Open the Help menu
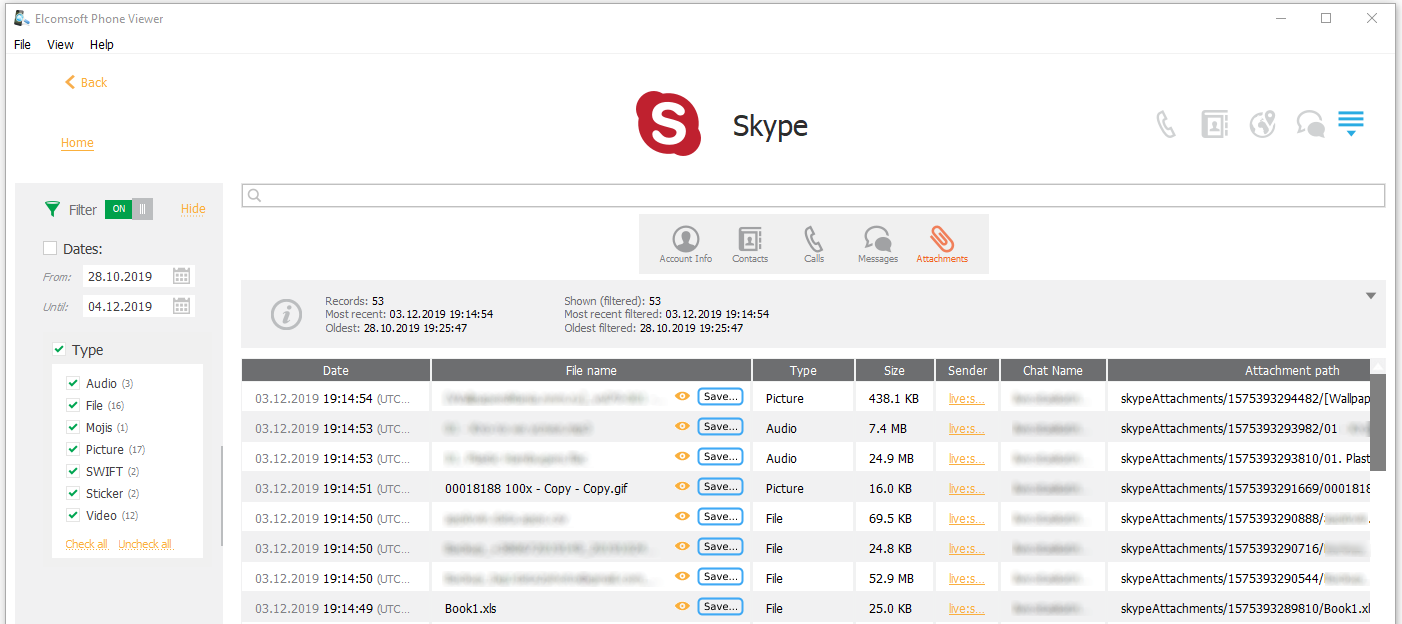The width and height of the screenshot is (1402, 624). (101, 45)
